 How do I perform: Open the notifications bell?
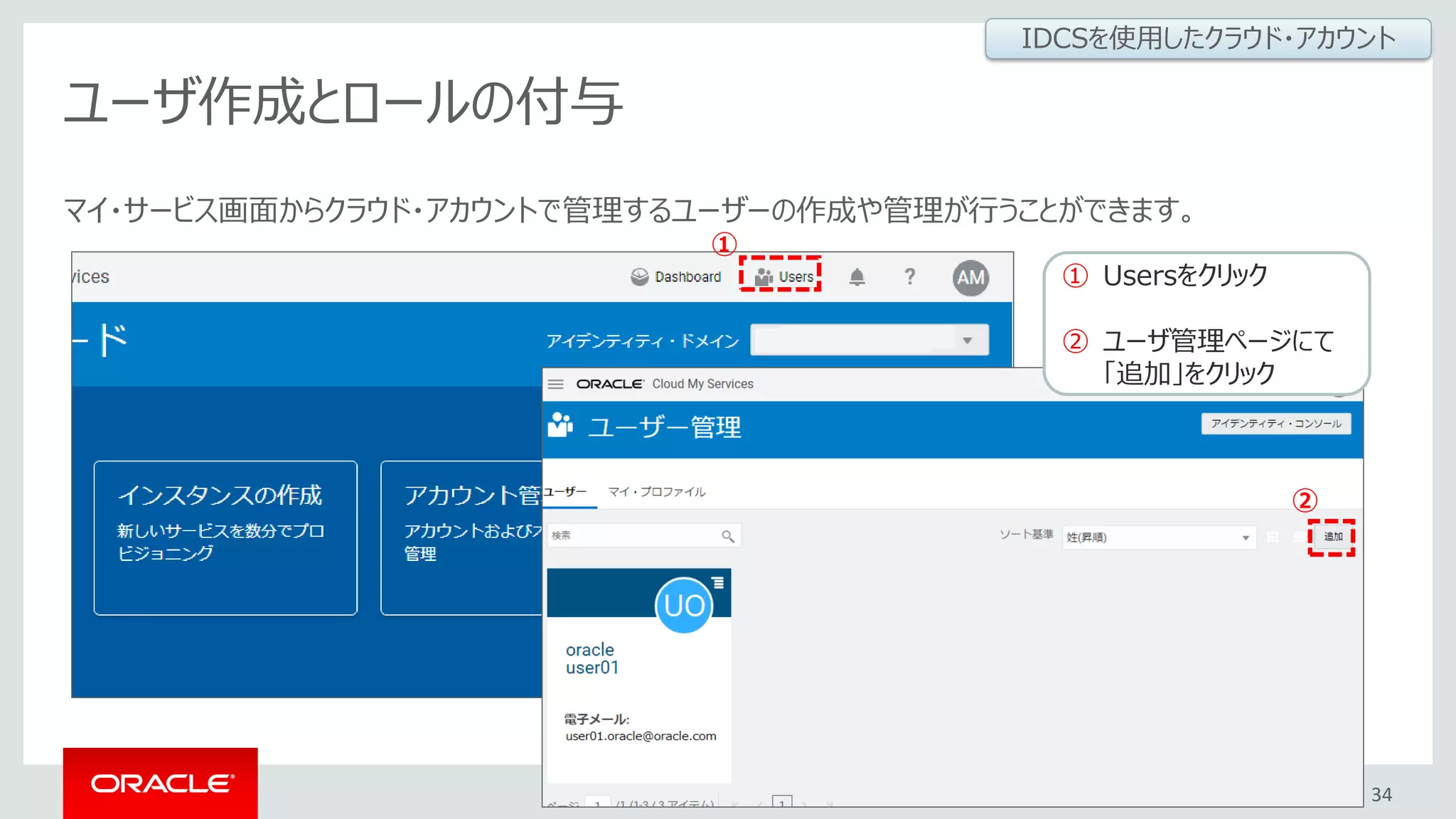pyautogui.click(x=857, y=277)
